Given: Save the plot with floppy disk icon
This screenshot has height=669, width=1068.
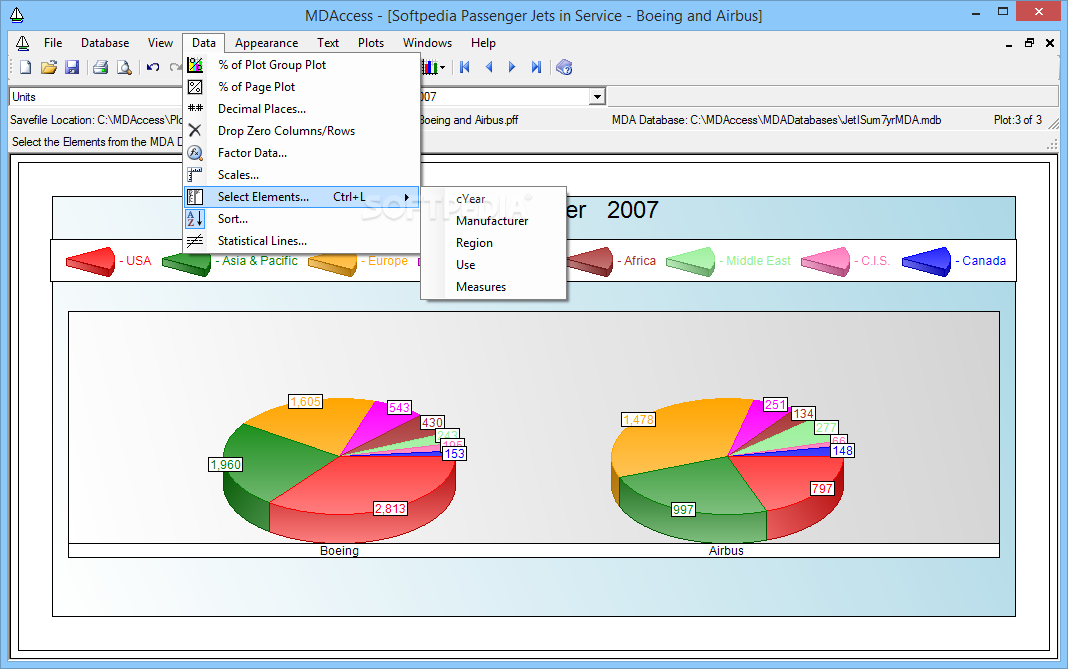Looking at the screenshot, I should pyautogui.click(x=72, y=67).
